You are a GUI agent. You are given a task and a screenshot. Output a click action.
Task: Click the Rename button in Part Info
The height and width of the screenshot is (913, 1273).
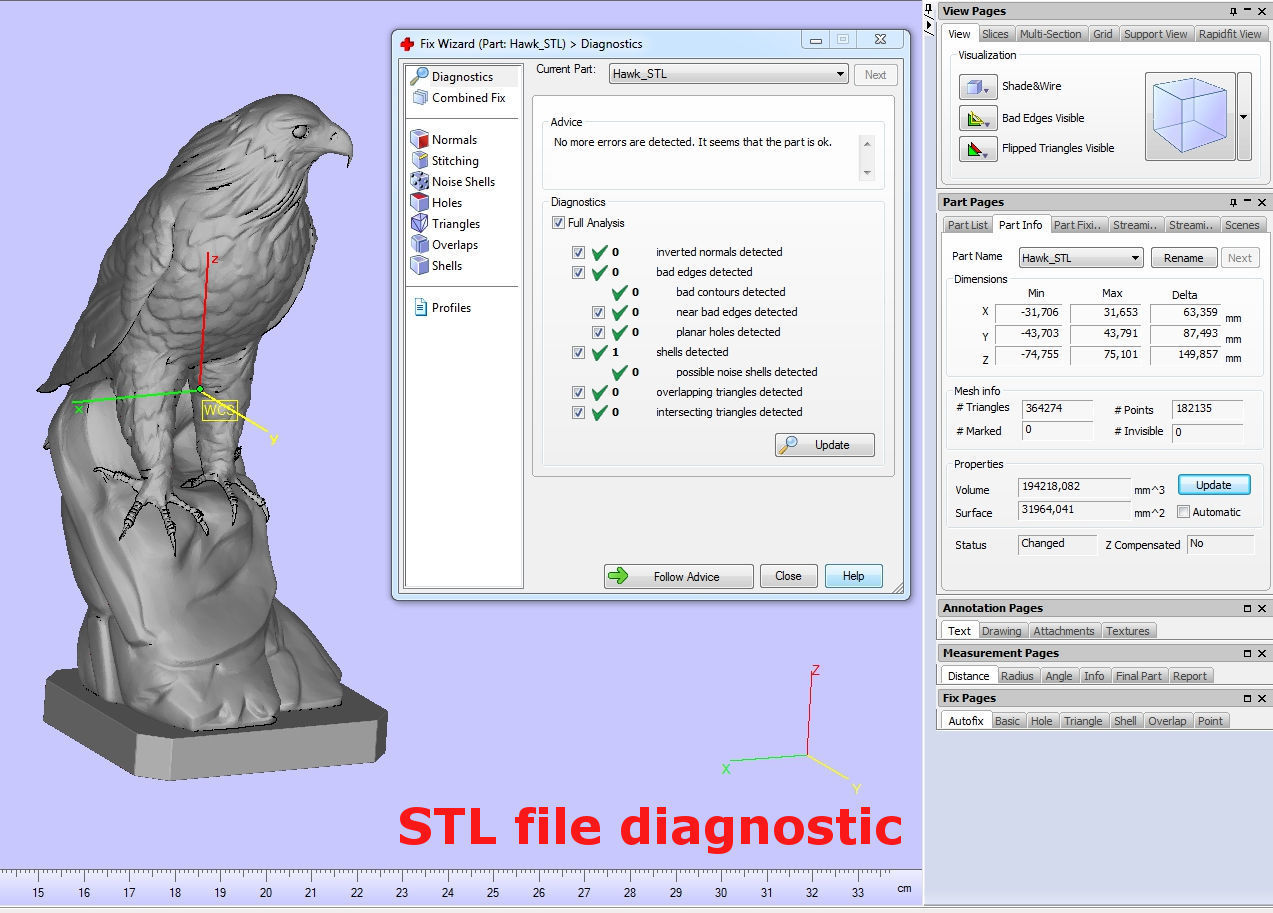click(1184, 258)
